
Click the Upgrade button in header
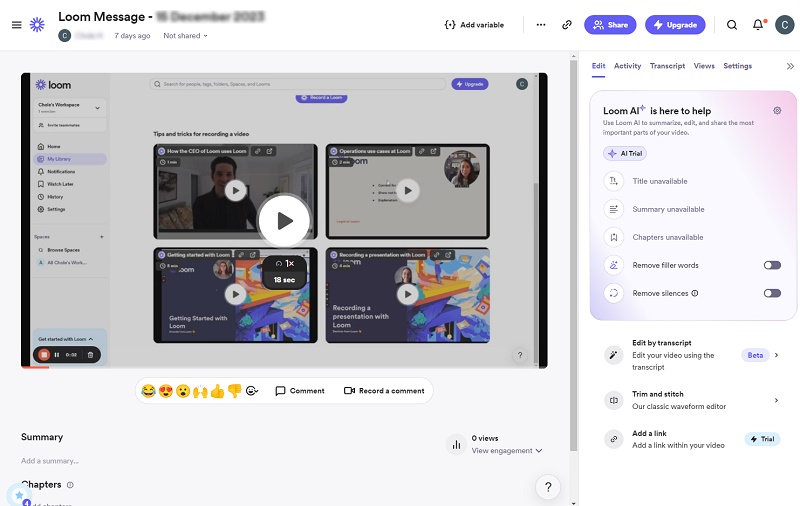point(675,24)
